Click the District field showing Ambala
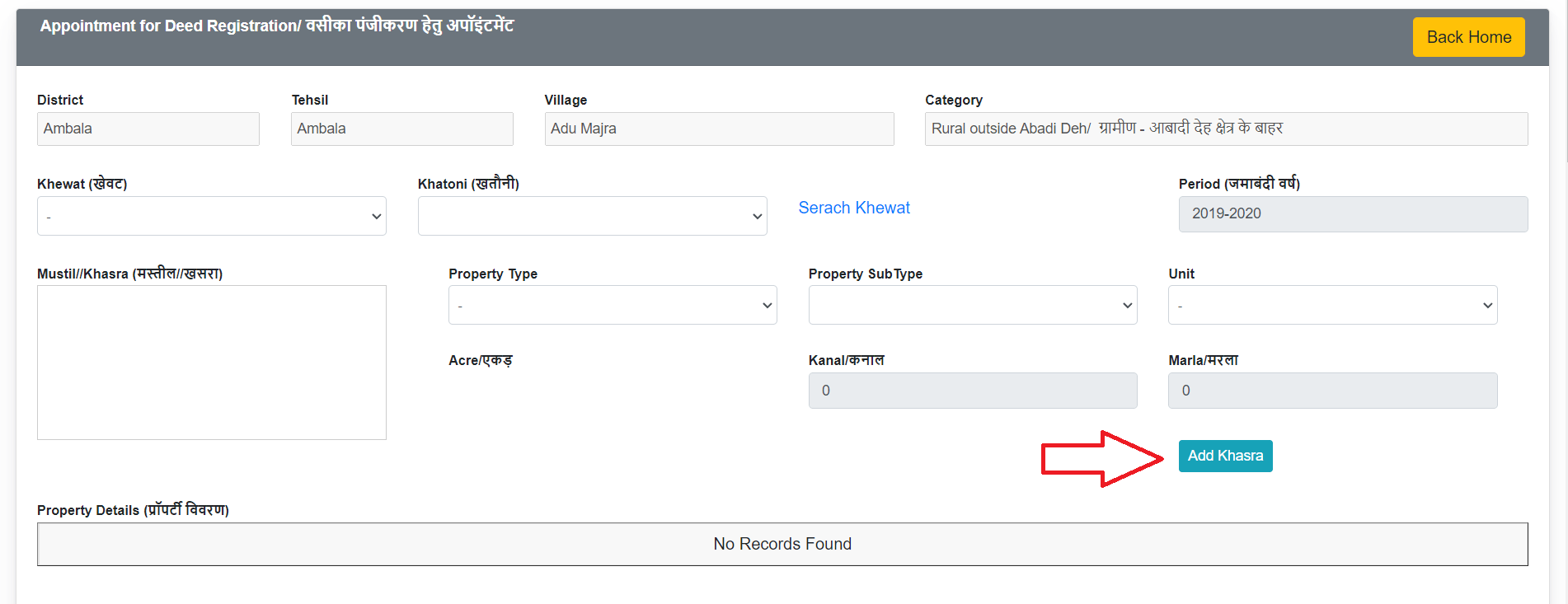The image size is (1568, 604). 148,129
